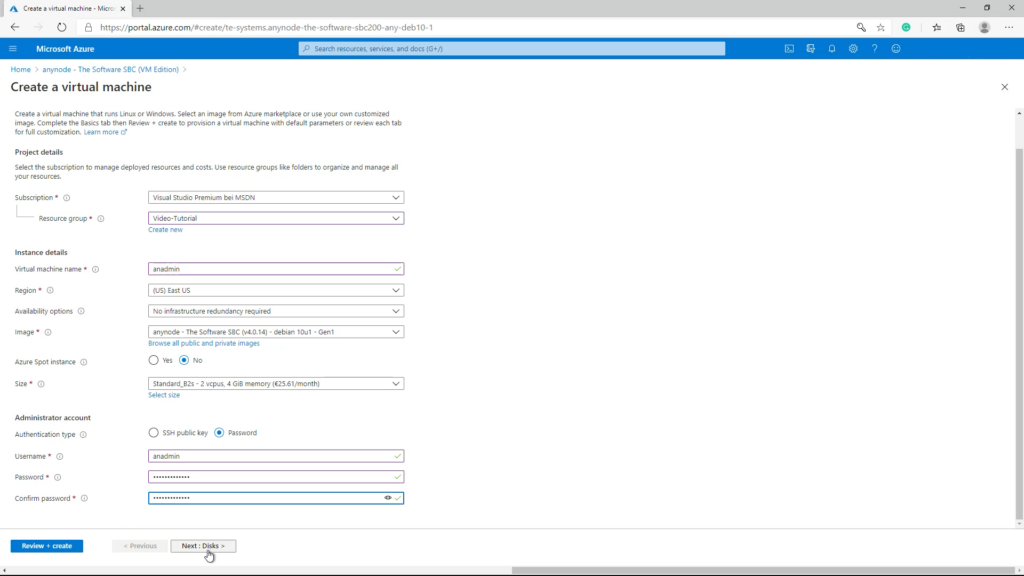Open the Directory + subscription filter icon
The height and width of the screenshot is (576, 1024).
(810, 48)
